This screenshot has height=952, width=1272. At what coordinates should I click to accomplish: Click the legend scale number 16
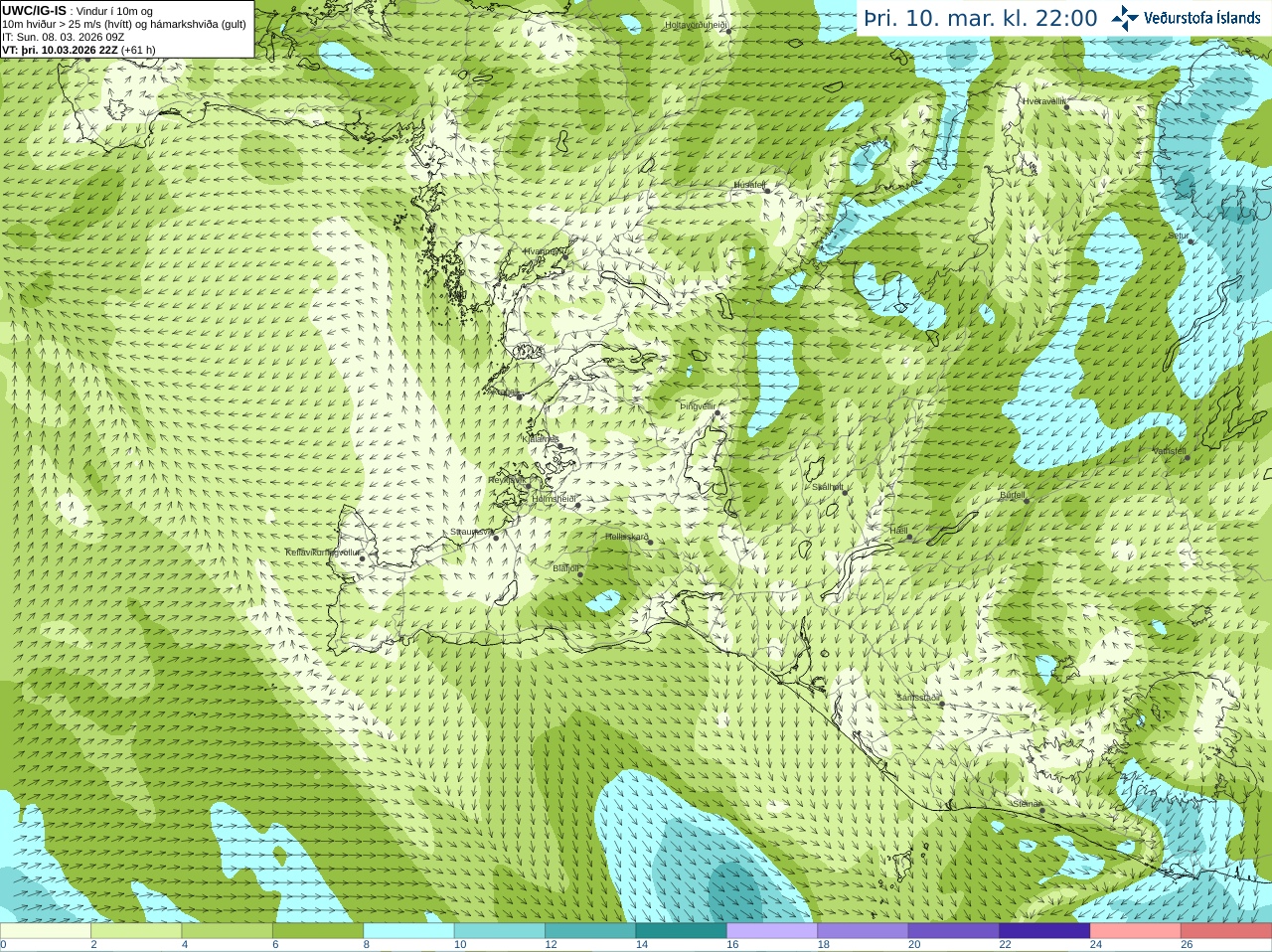[x=732, y=945]
